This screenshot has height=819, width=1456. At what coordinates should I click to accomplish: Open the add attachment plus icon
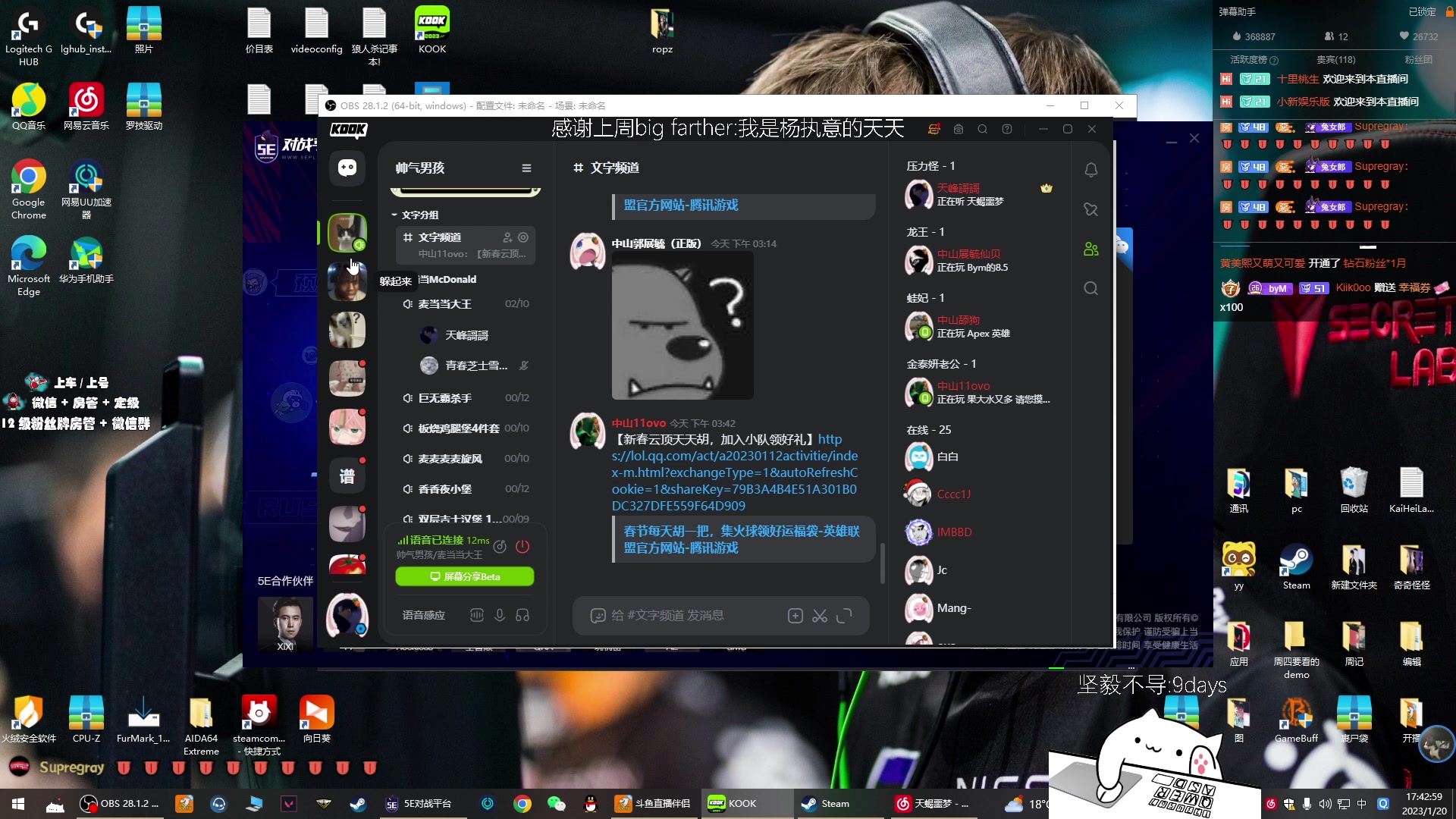click(795, 616)
